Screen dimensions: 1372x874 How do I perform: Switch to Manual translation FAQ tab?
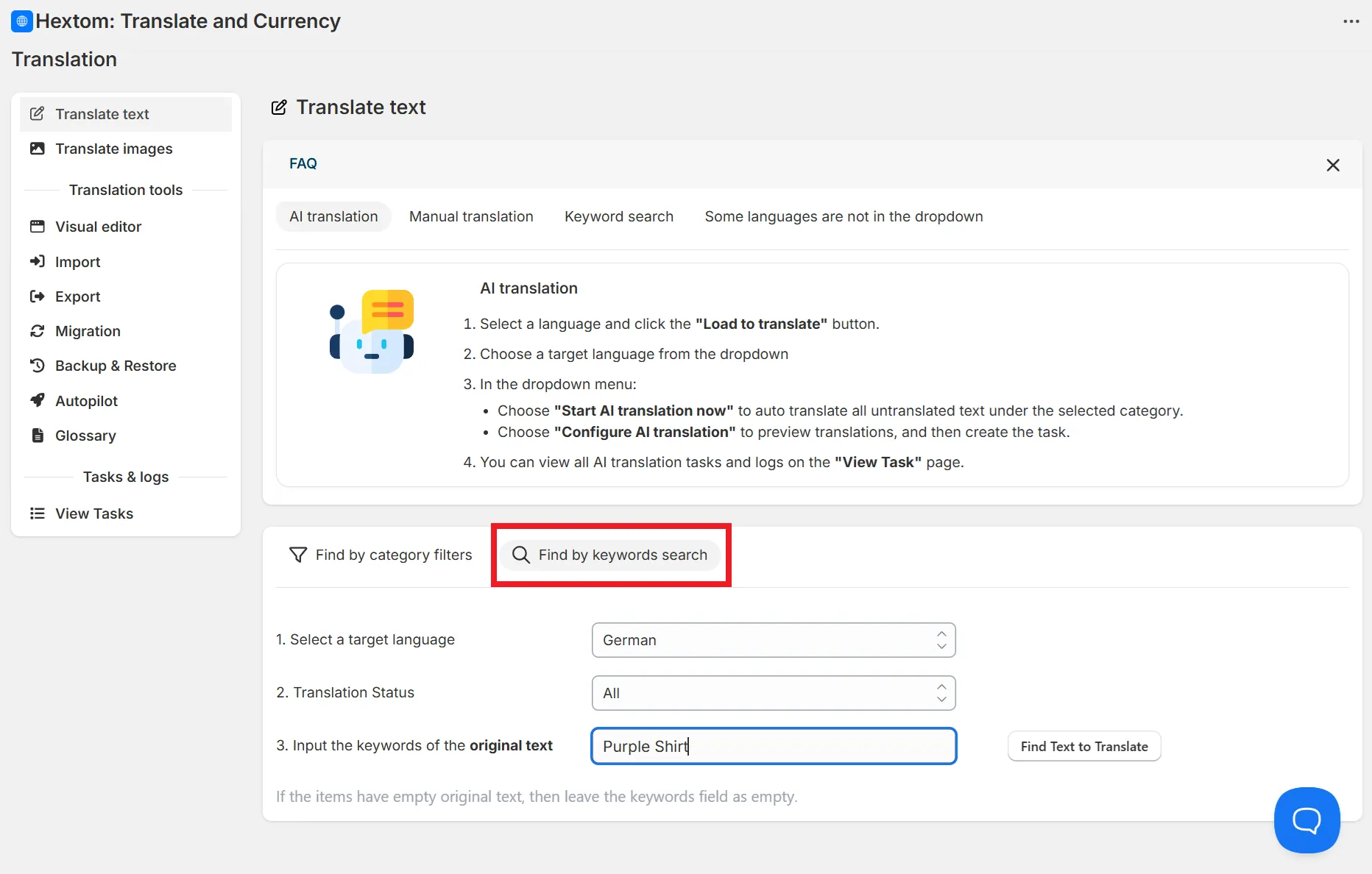[471, 216]
